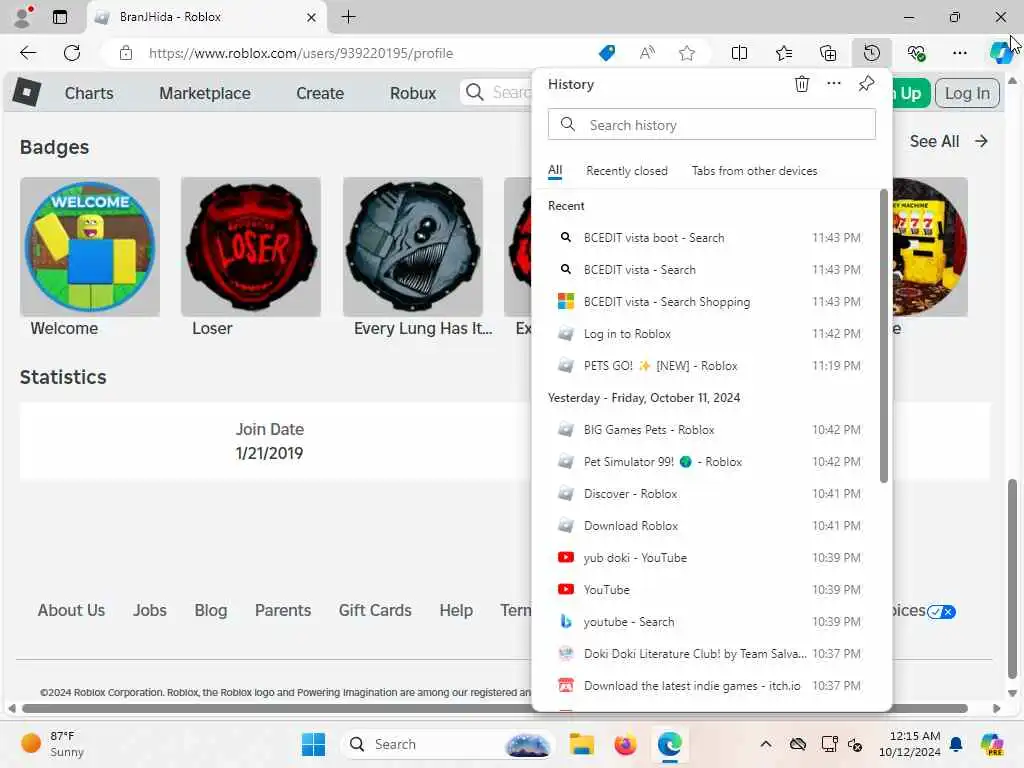Toggle privacy choices switch in footer

[941, 612]
